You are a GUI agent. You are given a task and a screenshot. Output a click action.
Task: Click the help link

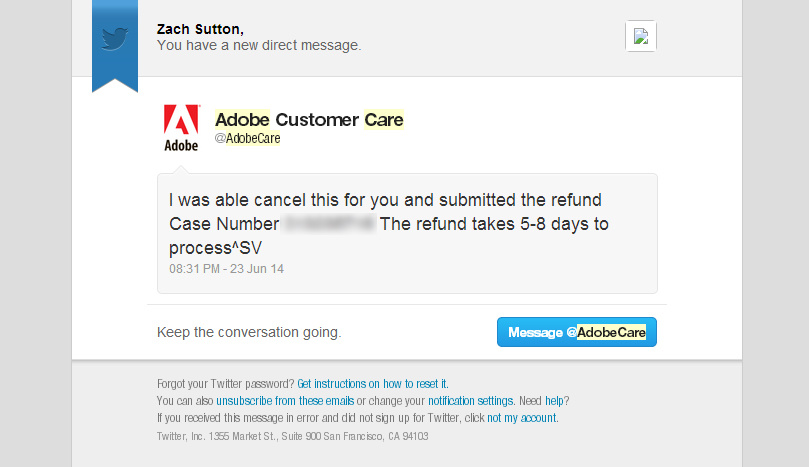[x=554, y=400]
